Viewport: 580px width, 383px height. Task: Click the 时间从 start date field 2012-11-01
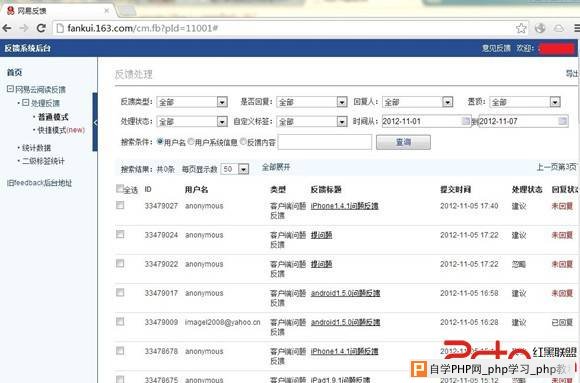426,121
